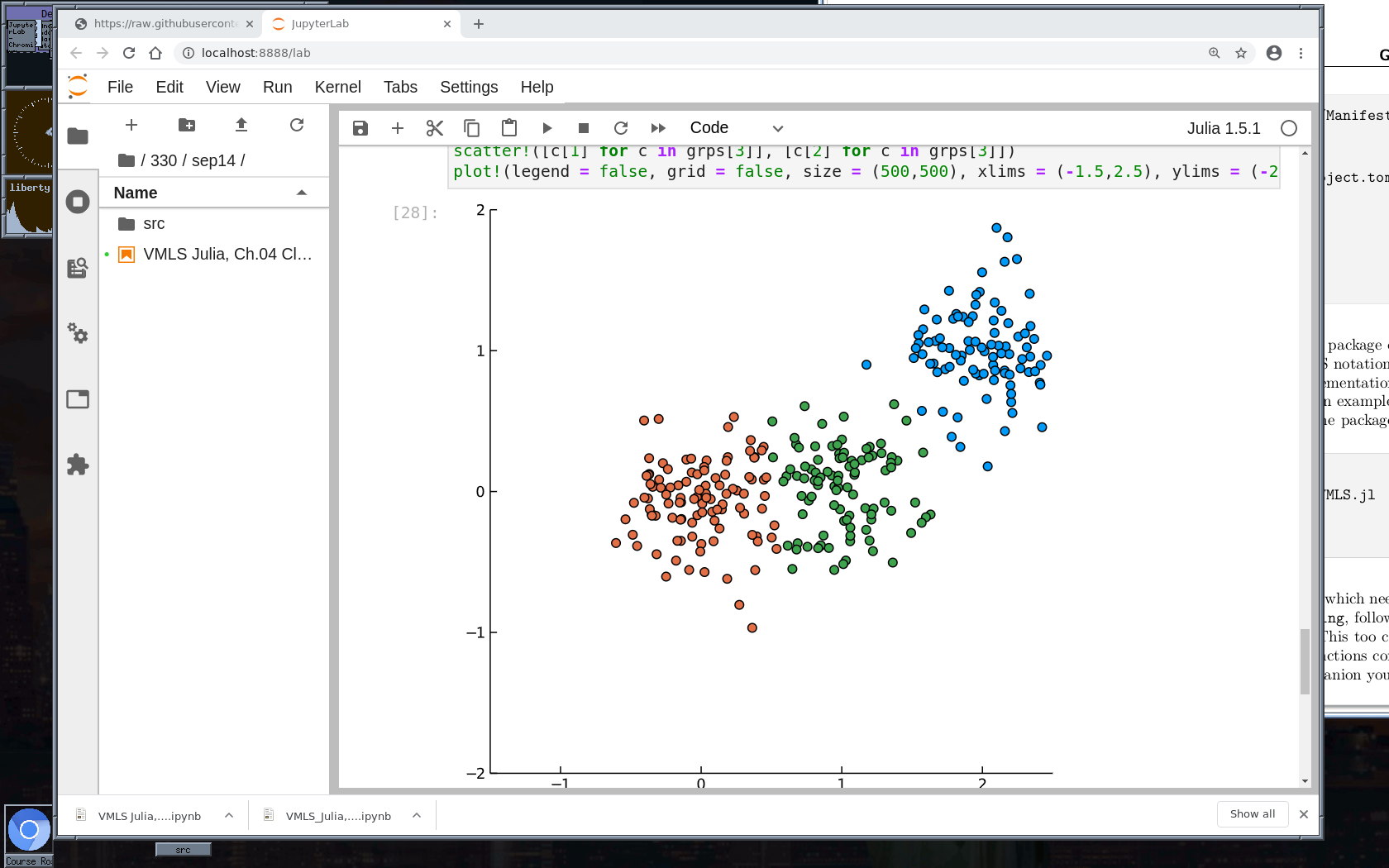This screenshot has width=1389, height=868.
Task: Switch kernel via Julia 1.5.1 label
Action: (1223, 128)
